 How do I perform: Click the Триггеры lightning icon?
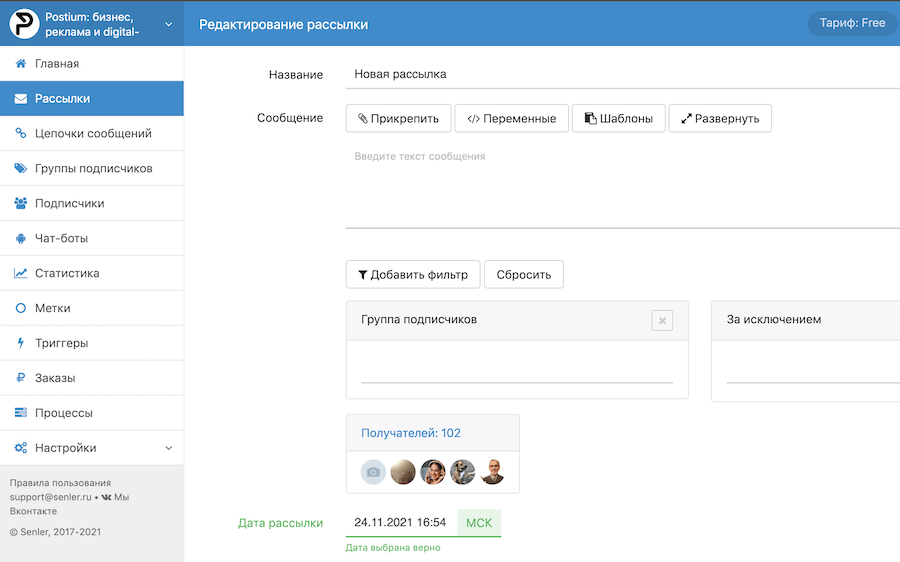coord(20,343)
